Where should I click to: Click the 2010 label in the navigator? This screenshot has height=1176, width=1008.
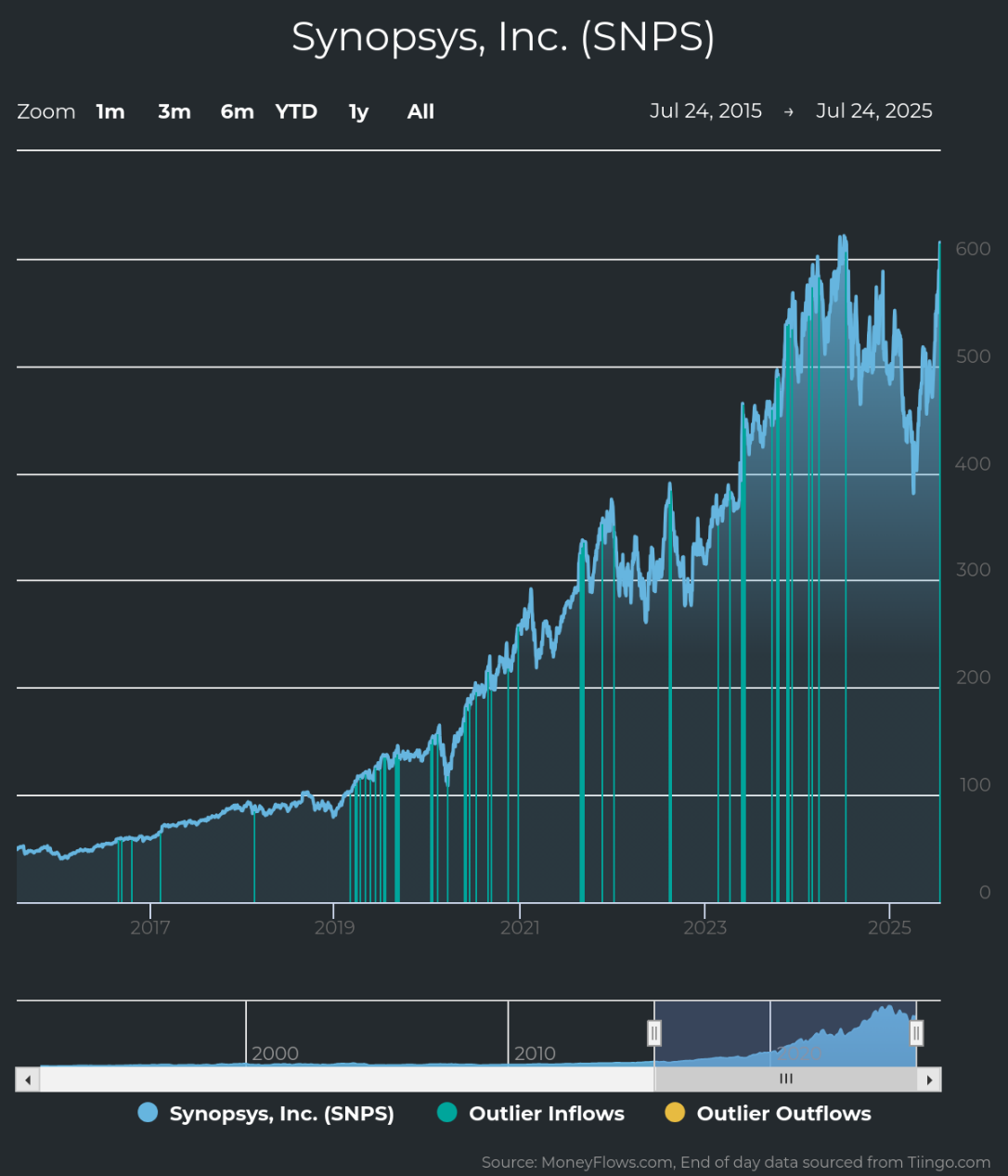click(x=535, y=1053)
